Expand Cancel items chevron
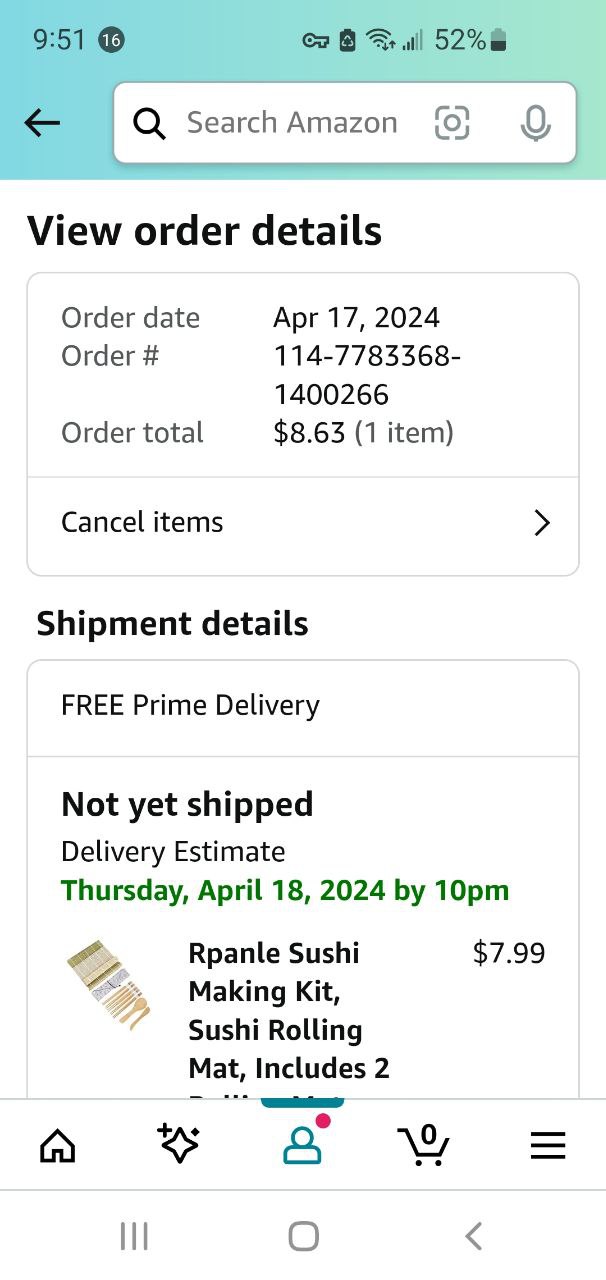Viewport: 606px width, 1280px height. pyautogui.click(x=542, y=523)
